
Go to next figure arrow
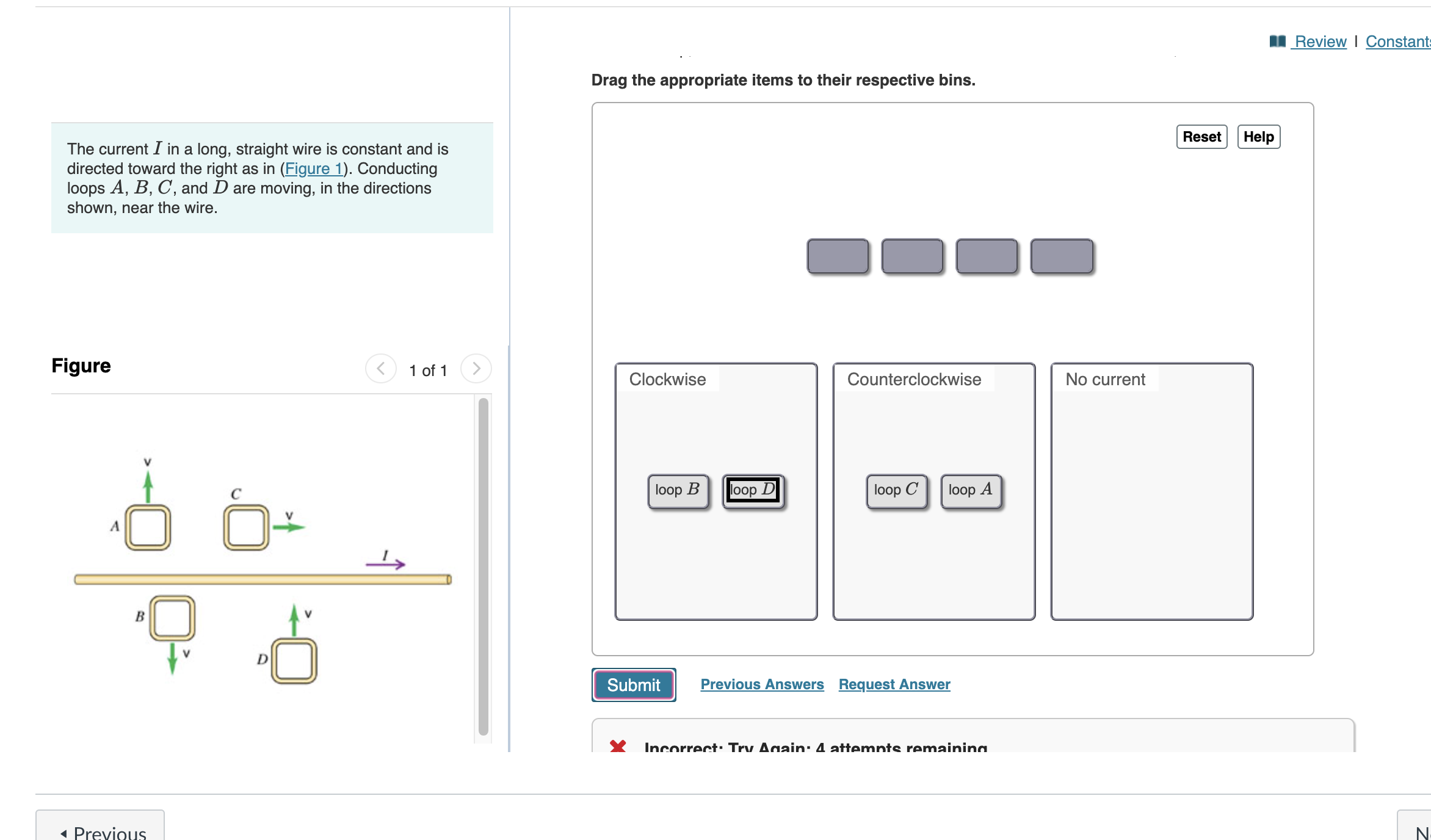(476, 369)
